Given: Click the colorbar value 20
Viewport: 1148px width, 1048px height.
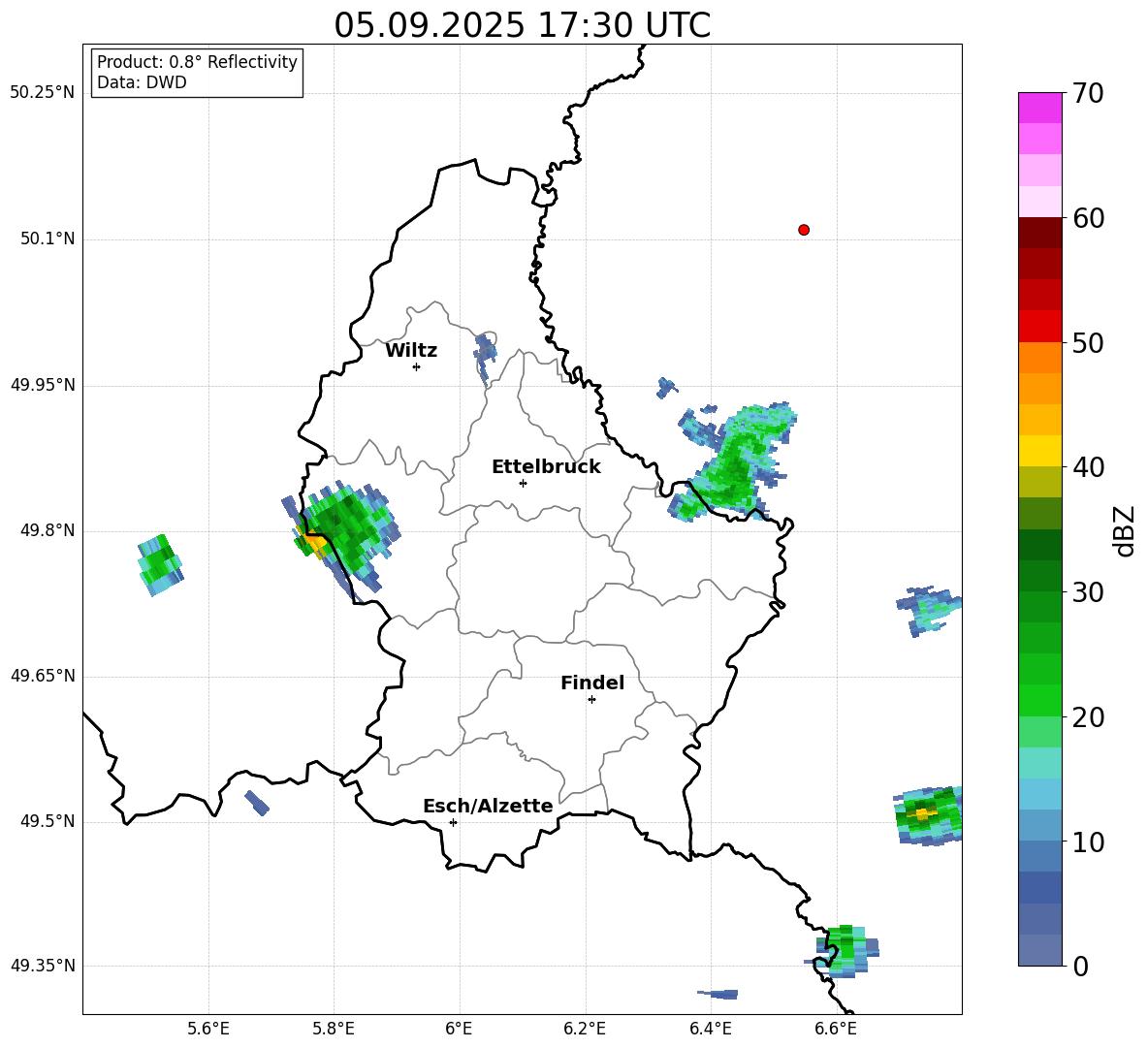Looking at the screenshot, I should click(x=1088, y=717).
